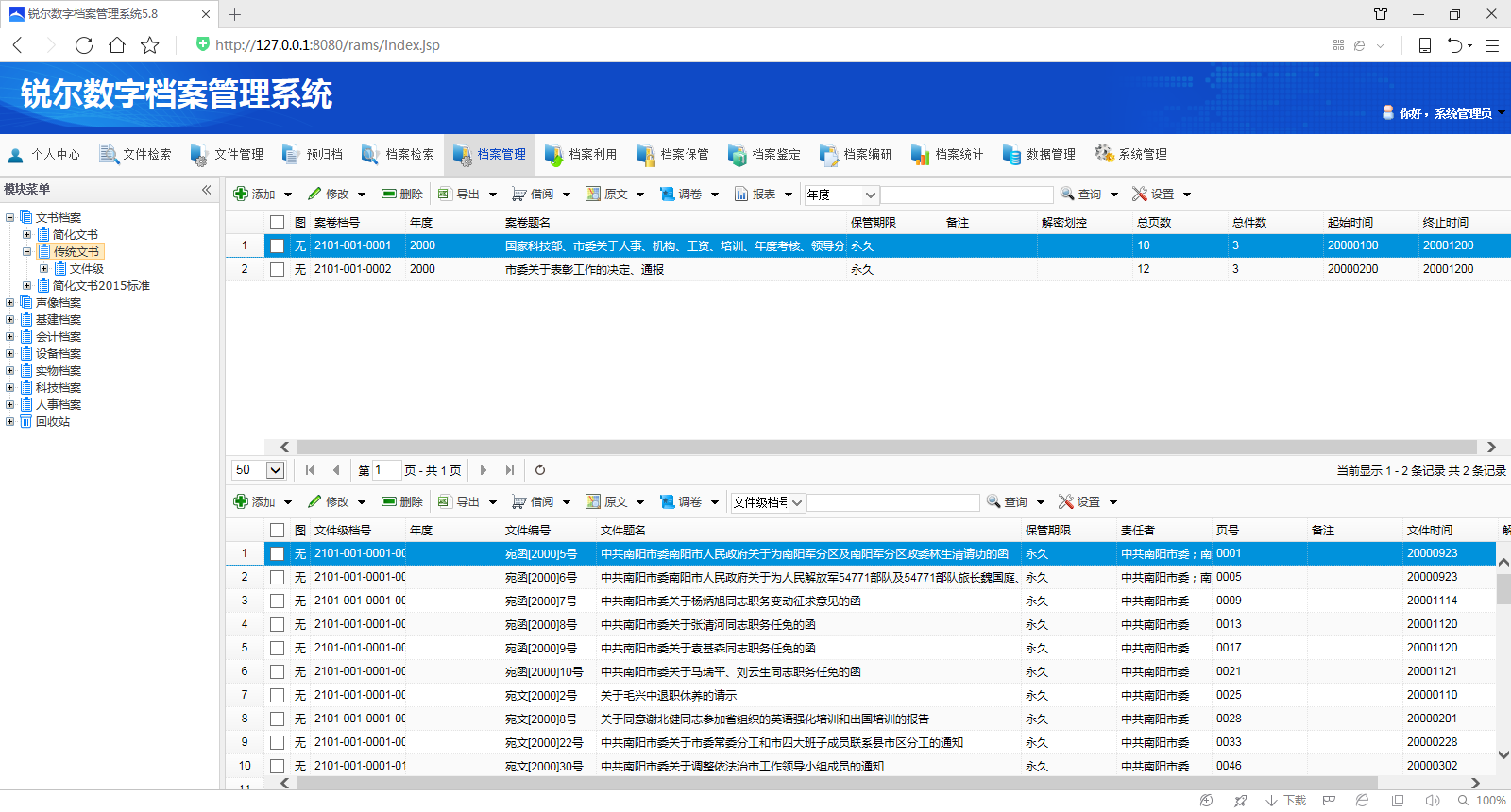This screenshot has height=812, width=1511.
Task: Click the lower grid horizontal scrollbar
Action: [x=837, y=783]
